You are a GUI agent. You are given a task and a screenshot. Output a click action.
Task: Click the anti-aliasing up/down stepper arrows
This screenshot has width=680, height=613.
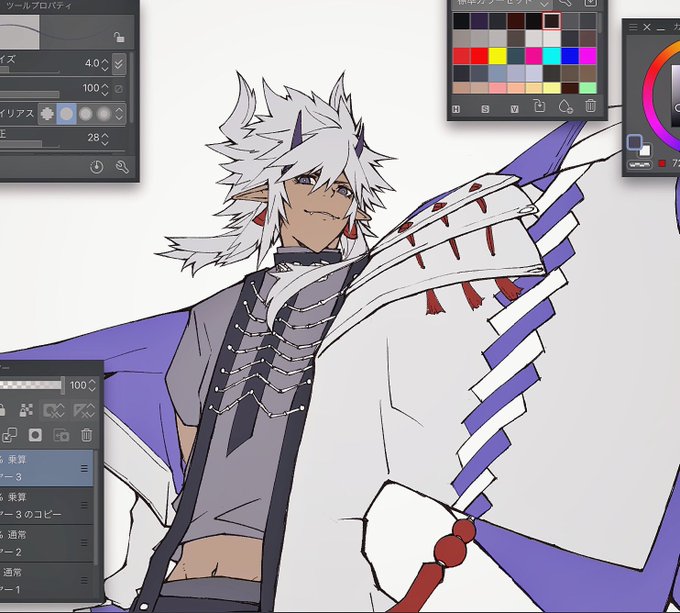[119, 114]
